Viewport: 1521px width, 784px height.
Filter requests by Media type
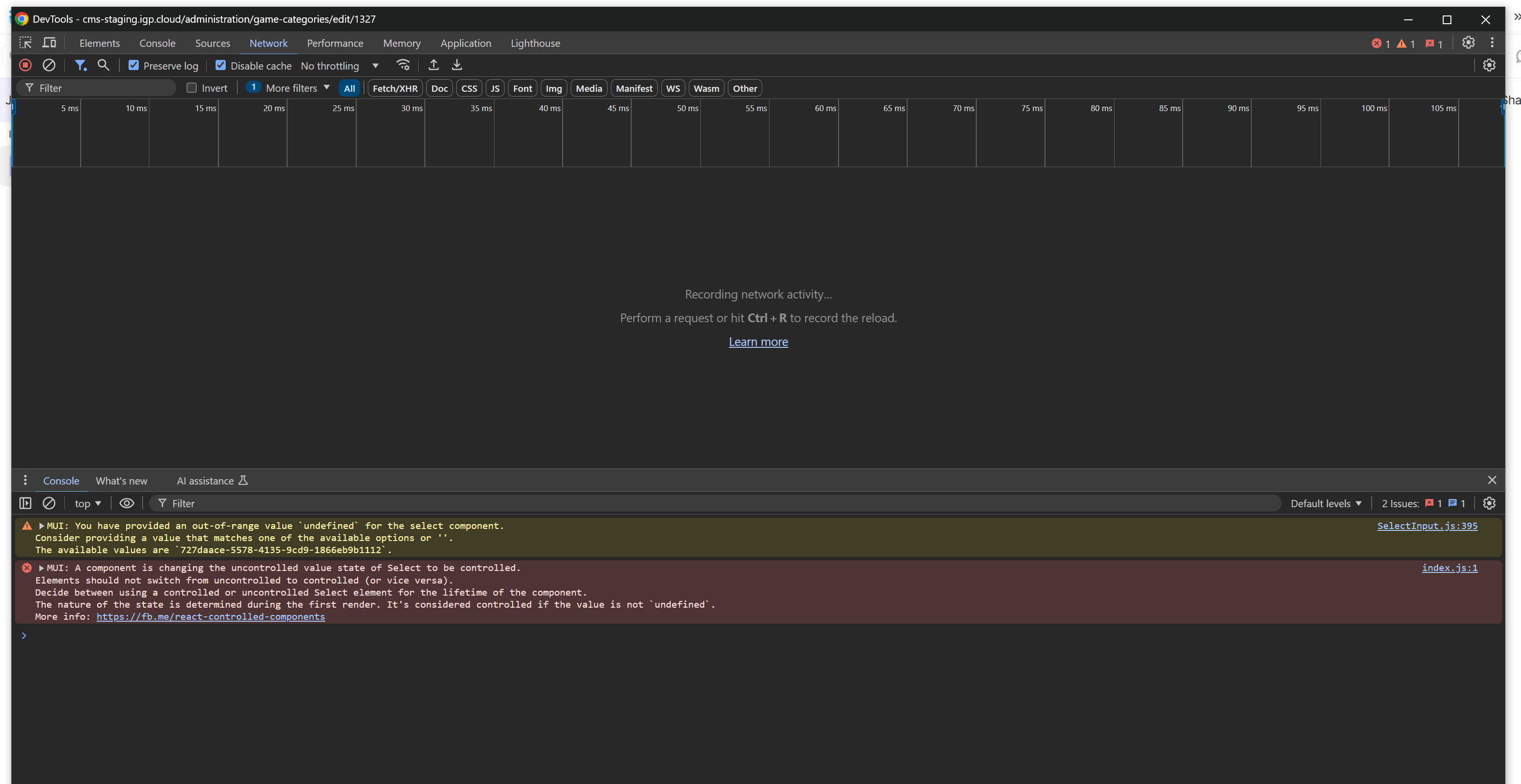[x=589, y=88]
